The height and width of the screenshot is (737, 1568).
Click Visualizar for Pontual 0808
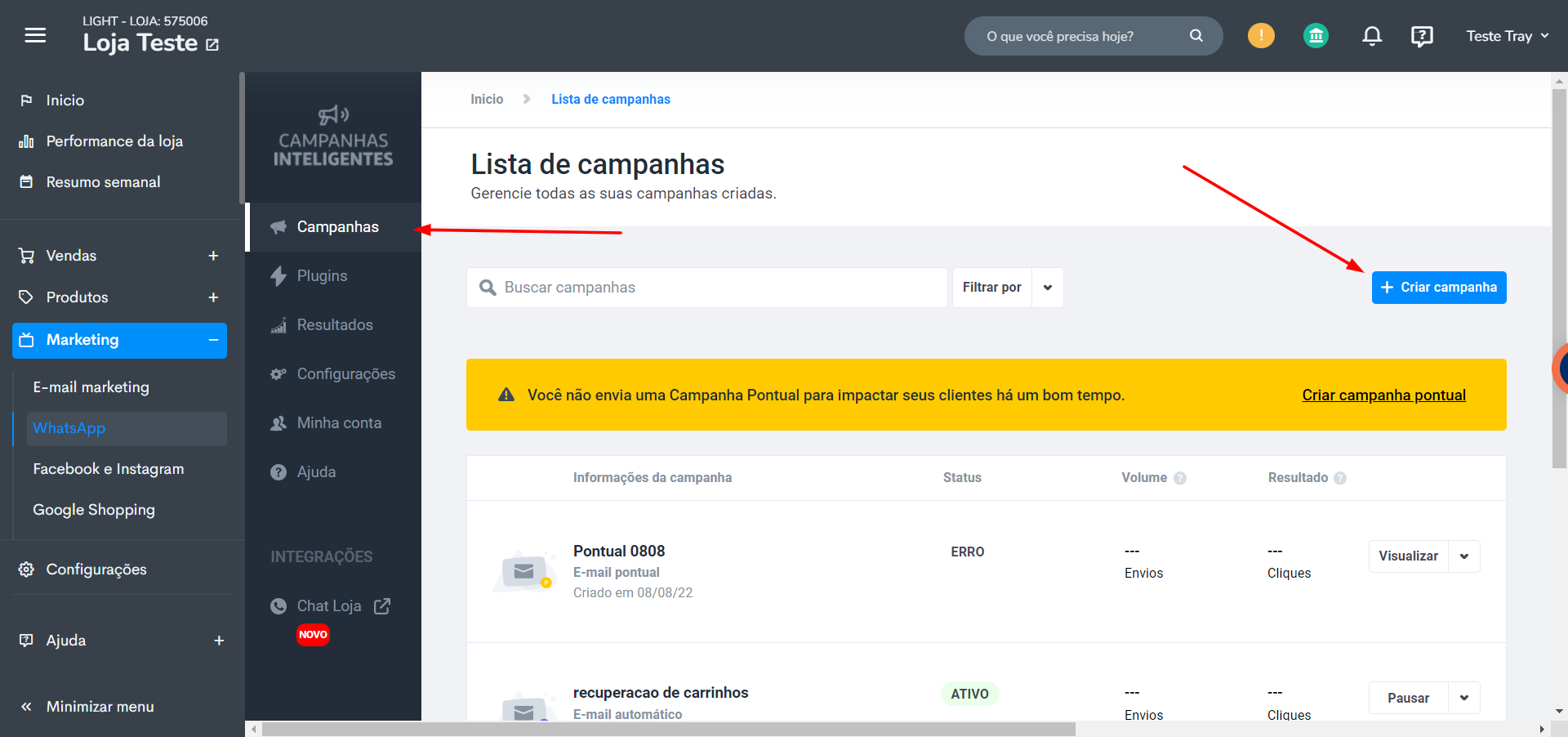[x=1408, y=556]
